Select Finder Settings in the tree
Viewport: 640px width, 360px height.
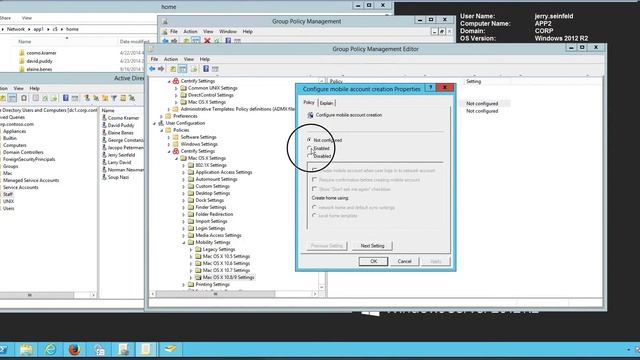click(x=211, y=207)
